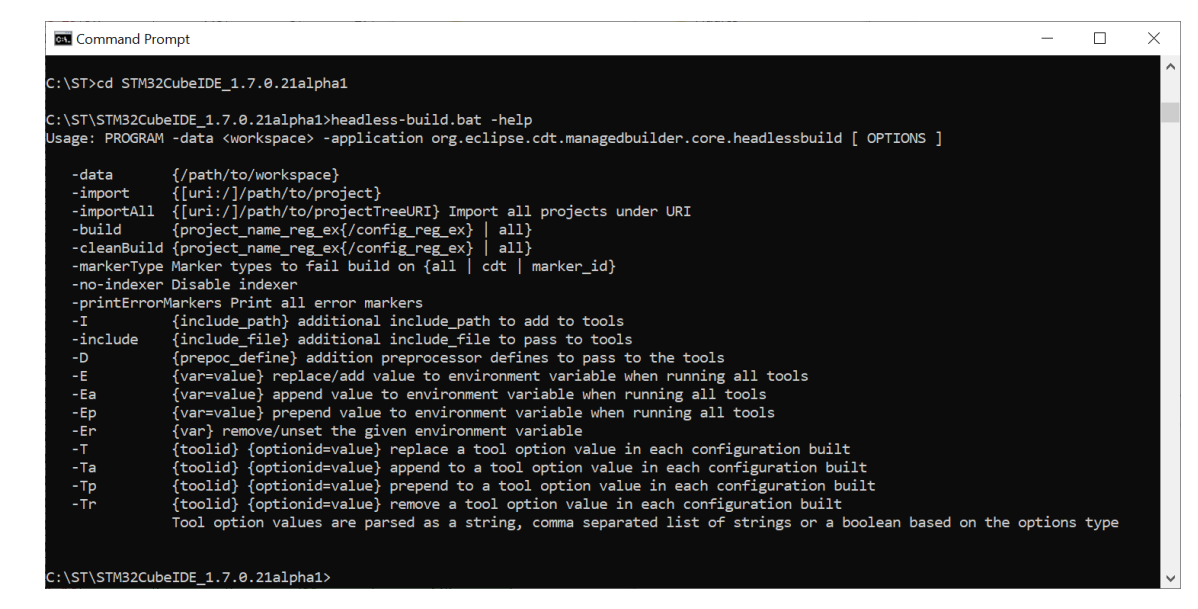Click the '-data' option in the help output

point(92,175)
